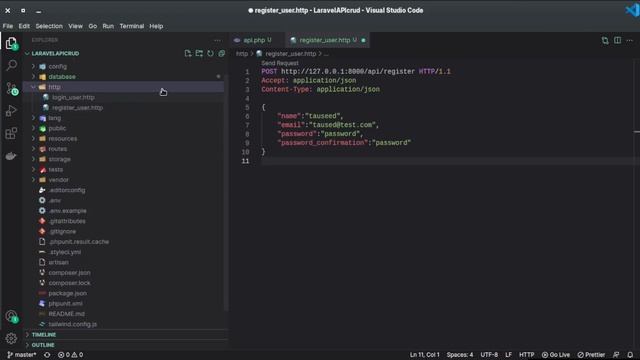The image size is (640, 360).
Task: Click Go Live in the status bar
Action: (556, 355)
